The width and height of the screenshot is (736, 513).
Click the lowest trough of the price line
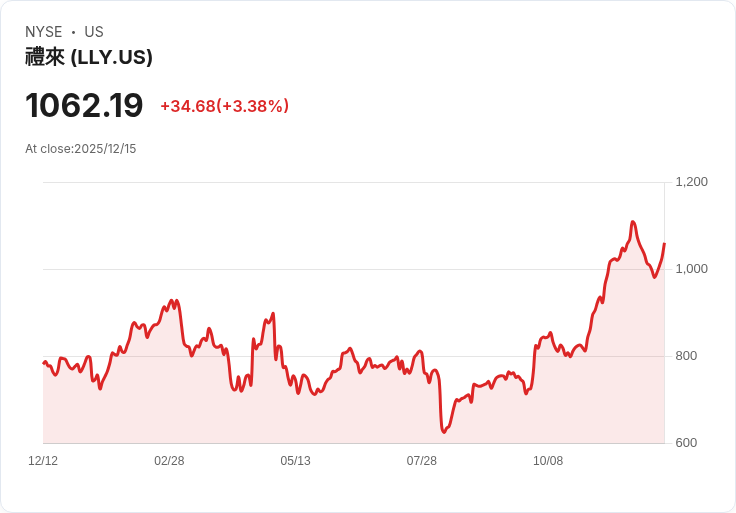(443, 432)
